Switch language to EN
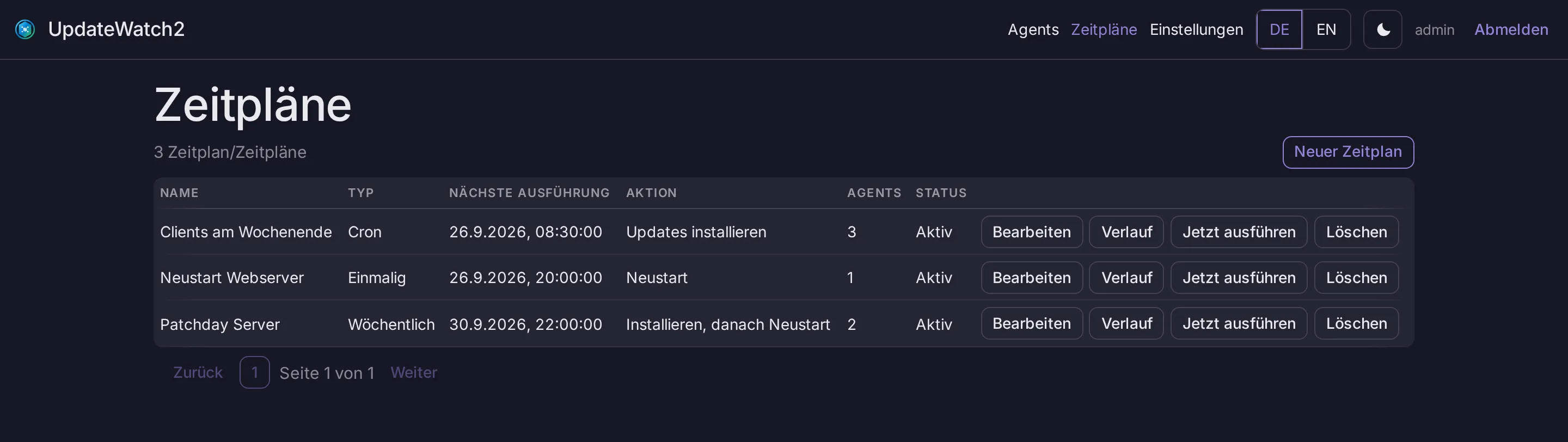The image size is (1568, 442). (1326, 29)
